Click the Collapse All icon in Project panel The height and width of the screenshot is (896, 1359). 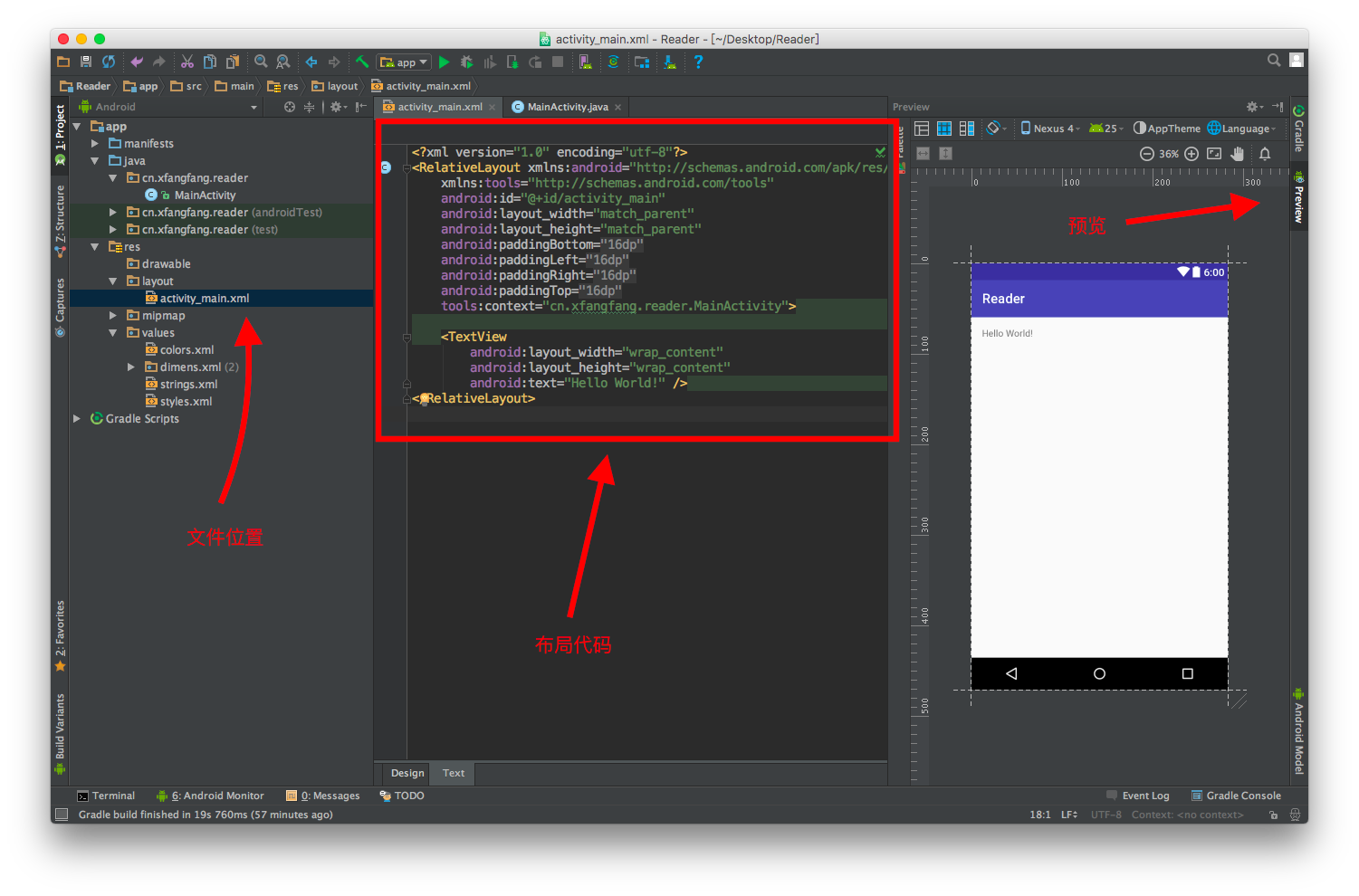click(309, 107)
